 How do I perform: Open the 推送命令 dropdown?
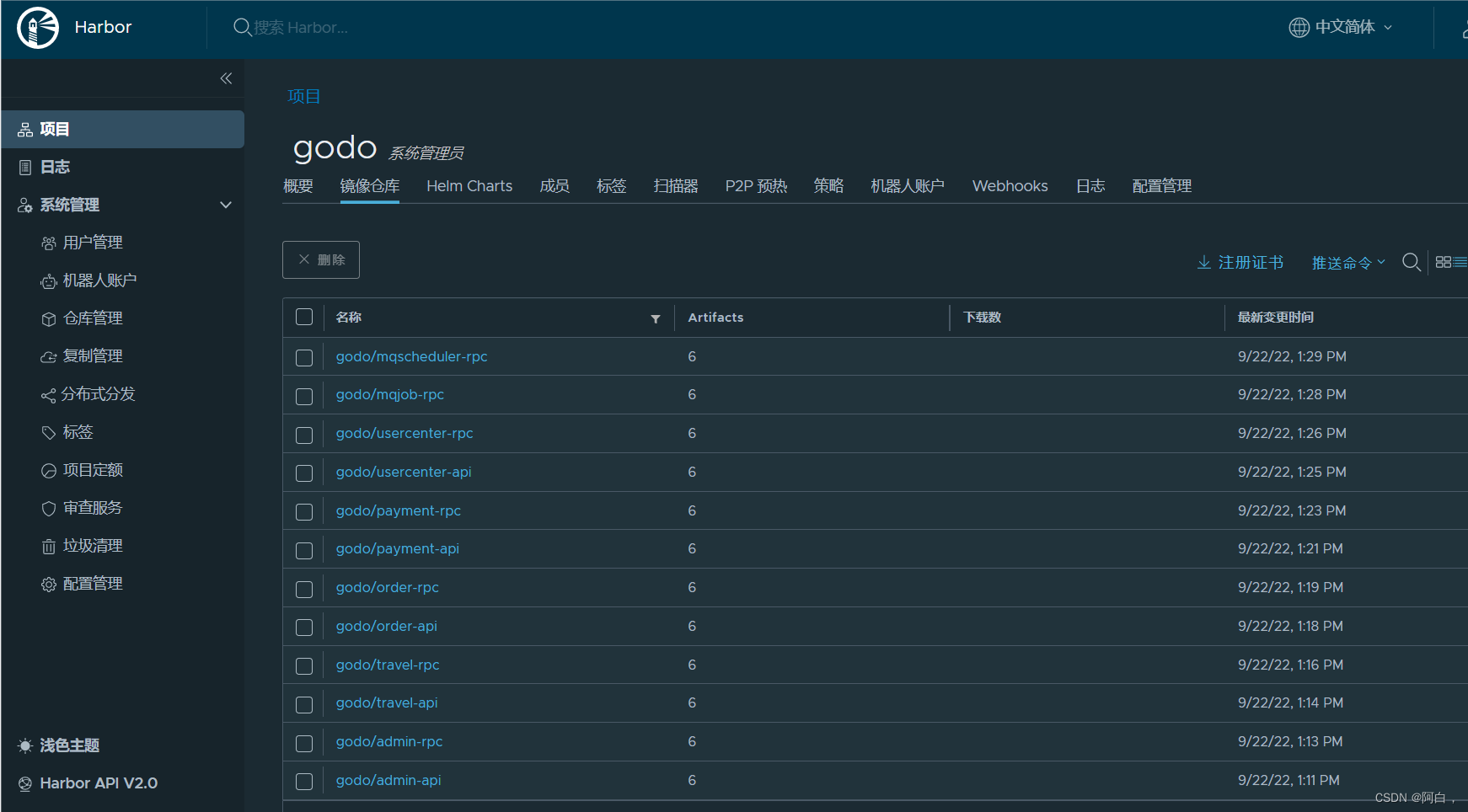[1348, 263]
